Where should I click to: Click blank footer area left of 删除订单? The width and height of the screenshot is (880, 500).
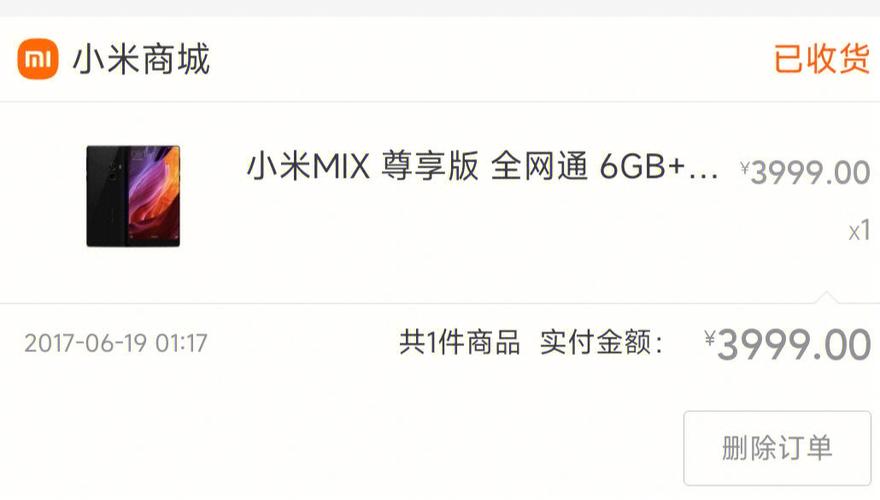pyautogui.click(x=337, y=448)
